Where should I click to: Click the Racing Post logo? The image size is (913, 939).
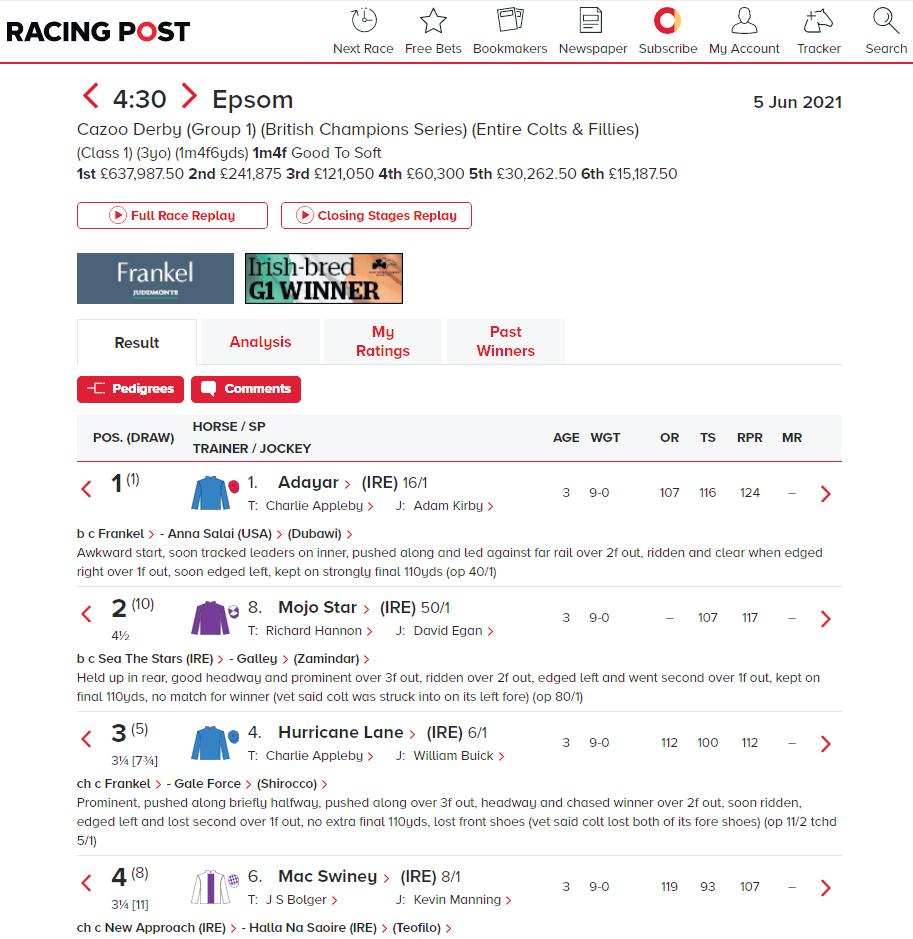tap(98, 32)
